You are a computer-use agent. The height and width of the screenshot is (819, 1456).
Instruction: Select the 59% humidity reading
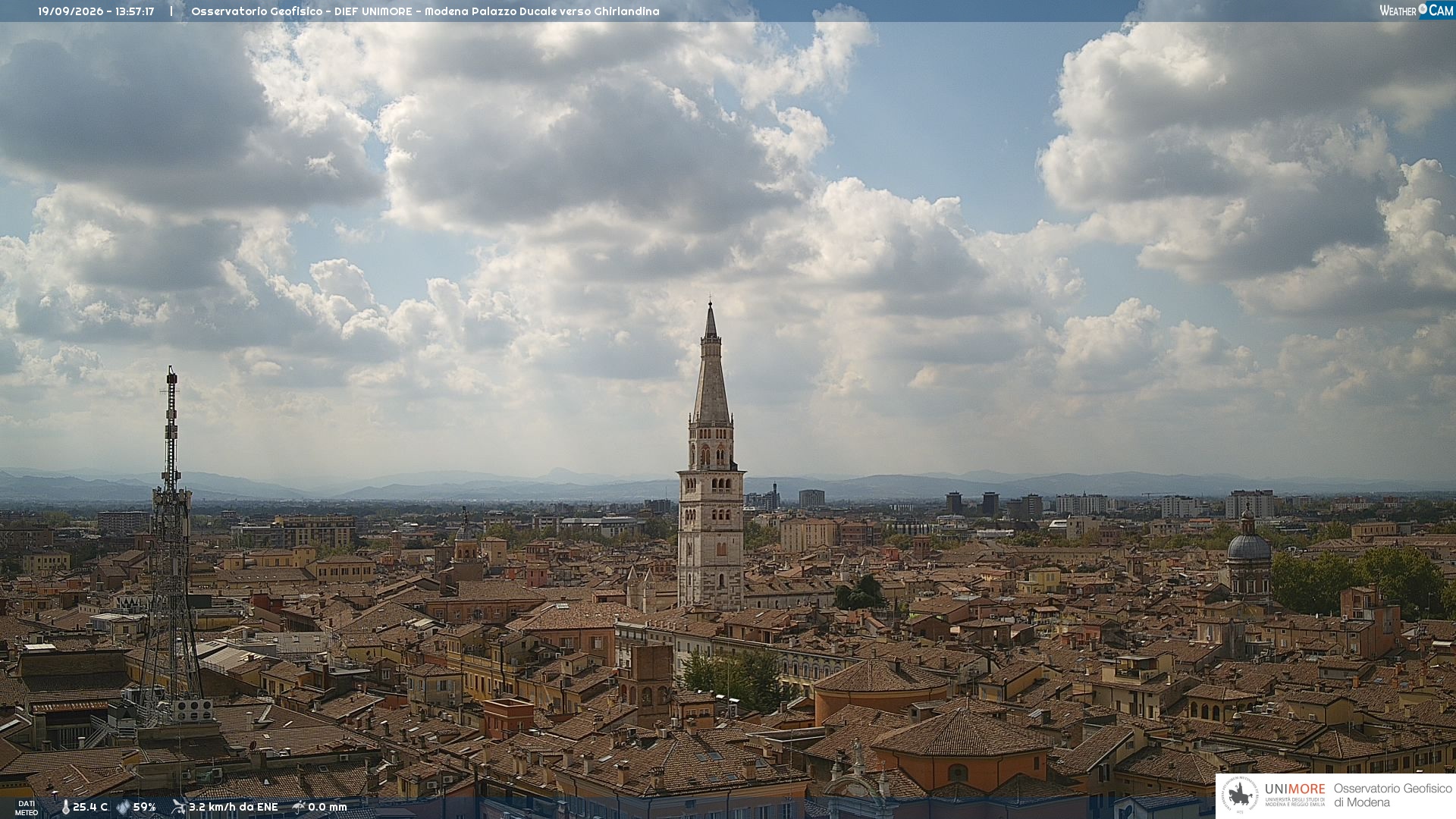[145, 808]
